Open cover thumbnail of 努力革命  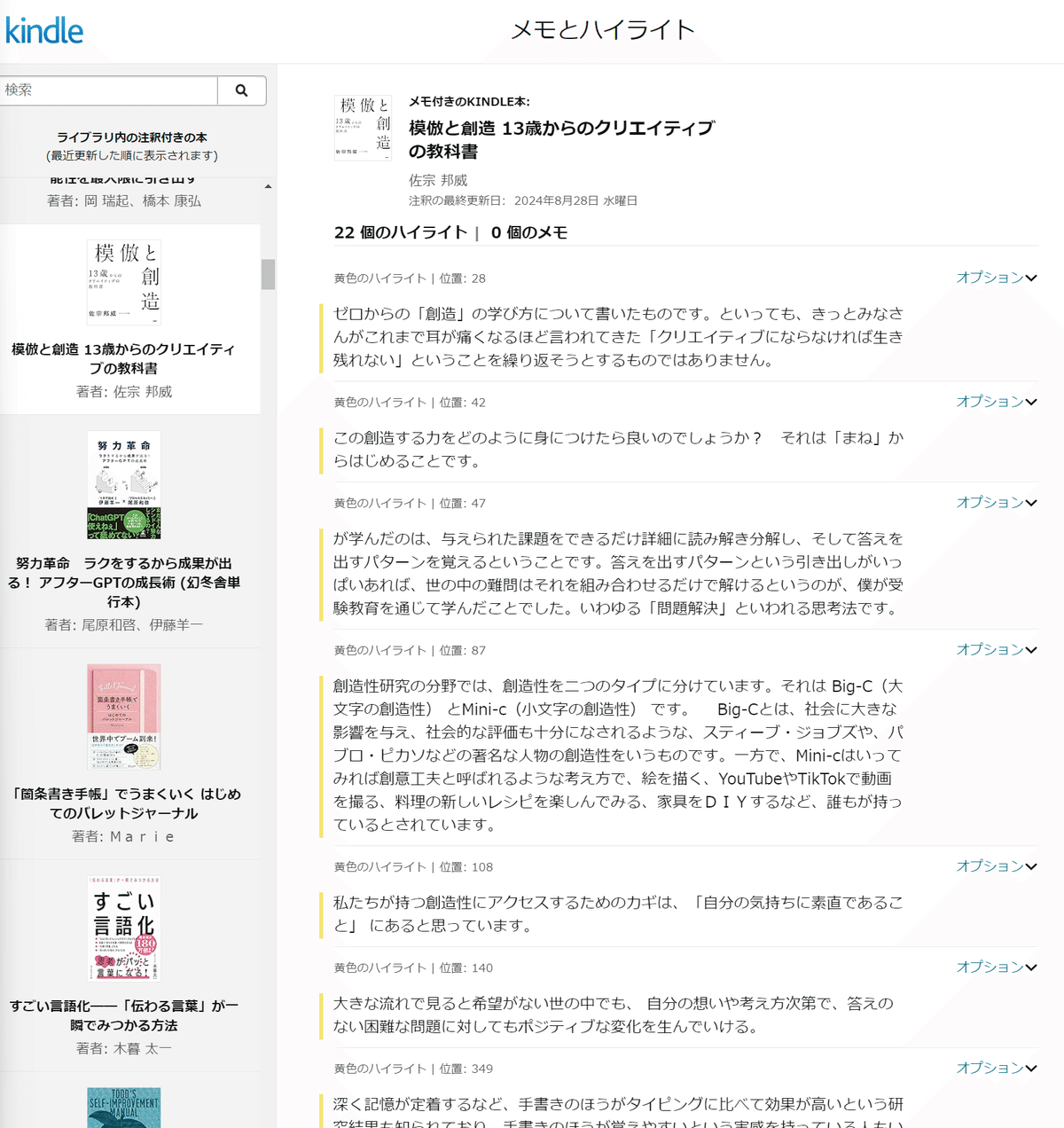[124, 486]
